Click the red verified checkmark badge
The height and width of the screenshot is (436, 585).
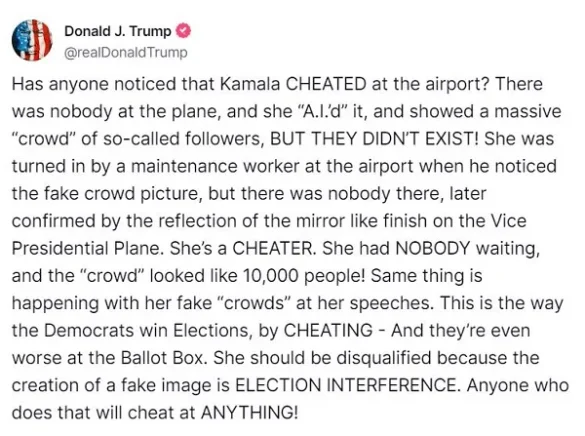(184, 31)
